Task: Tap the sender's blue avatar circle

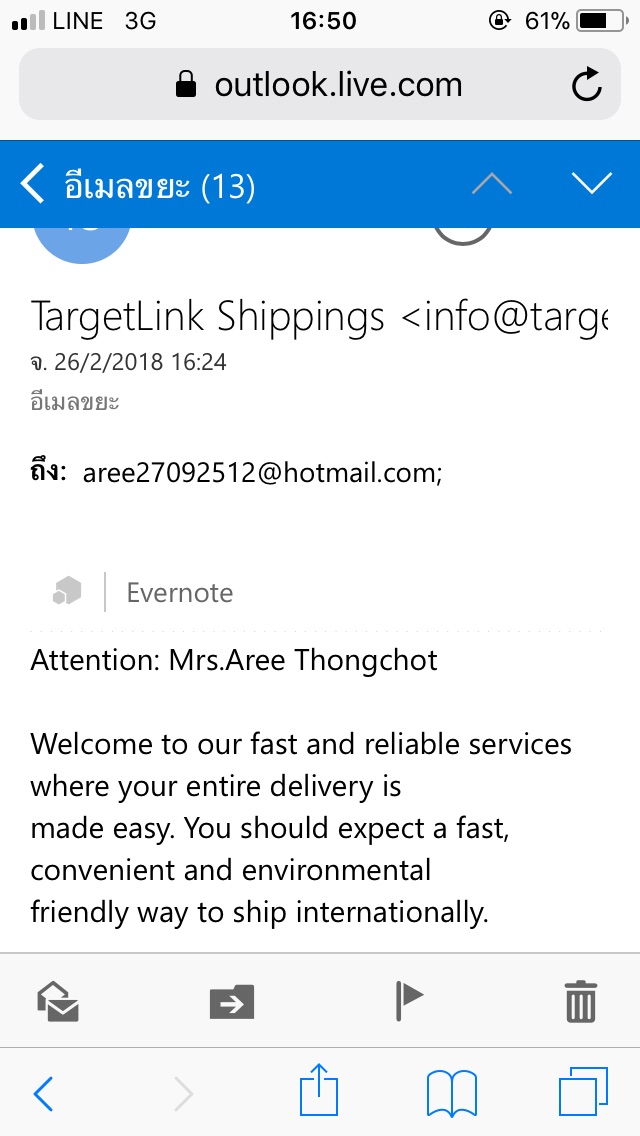Action: pos(83,240)
